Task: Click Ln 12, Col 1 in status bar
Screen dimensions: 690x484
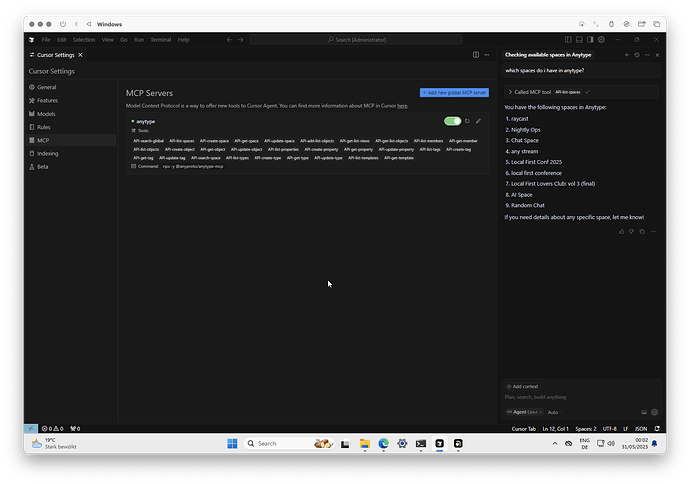Action: (x=555, y=429)
